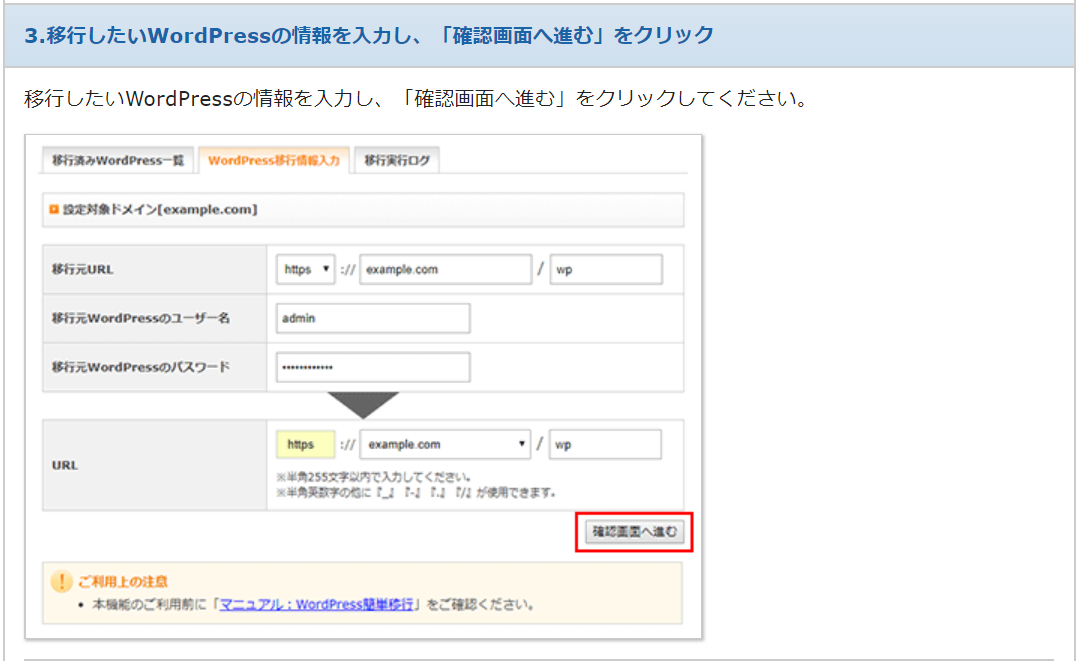The image size is (1080, 661).
Task: Focus the 移行元URL path field with wp
Action: point(605,270)
